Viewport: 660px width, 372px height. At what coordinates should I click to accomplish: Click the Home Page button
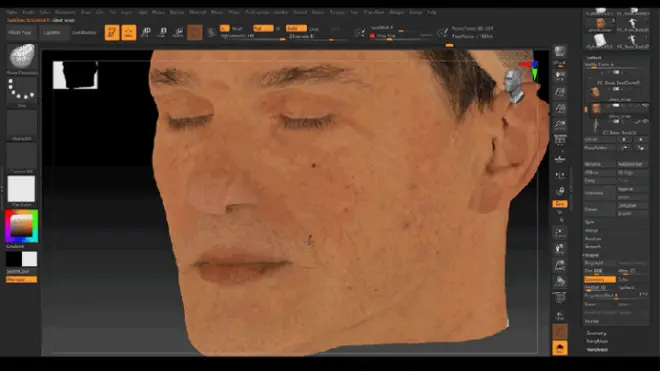(x=20, y=32)
